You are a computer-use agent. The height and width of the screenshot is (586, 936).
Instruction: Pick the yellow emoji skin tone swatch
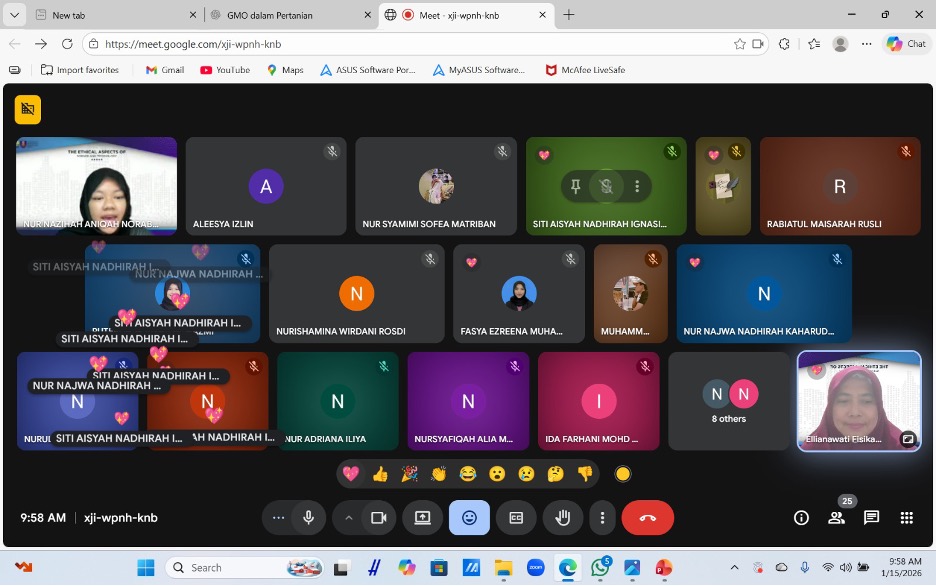[623, 474]
